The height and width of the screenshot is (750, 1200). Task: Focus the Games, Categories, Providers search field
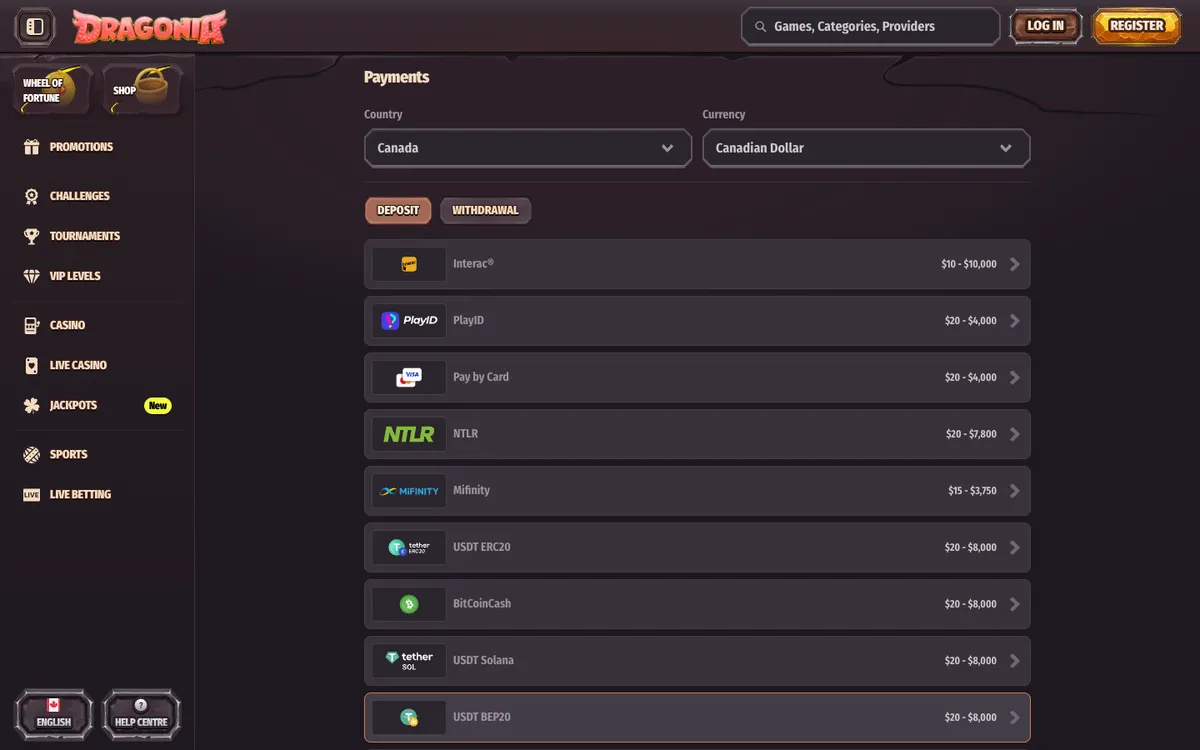tap(870, 27)
